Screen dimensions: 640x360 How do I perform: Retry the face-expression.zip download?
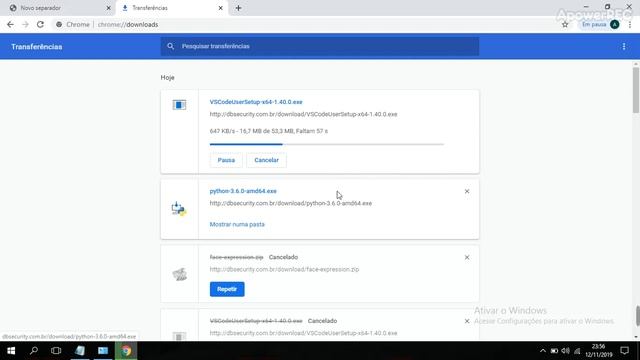[227, 289]
